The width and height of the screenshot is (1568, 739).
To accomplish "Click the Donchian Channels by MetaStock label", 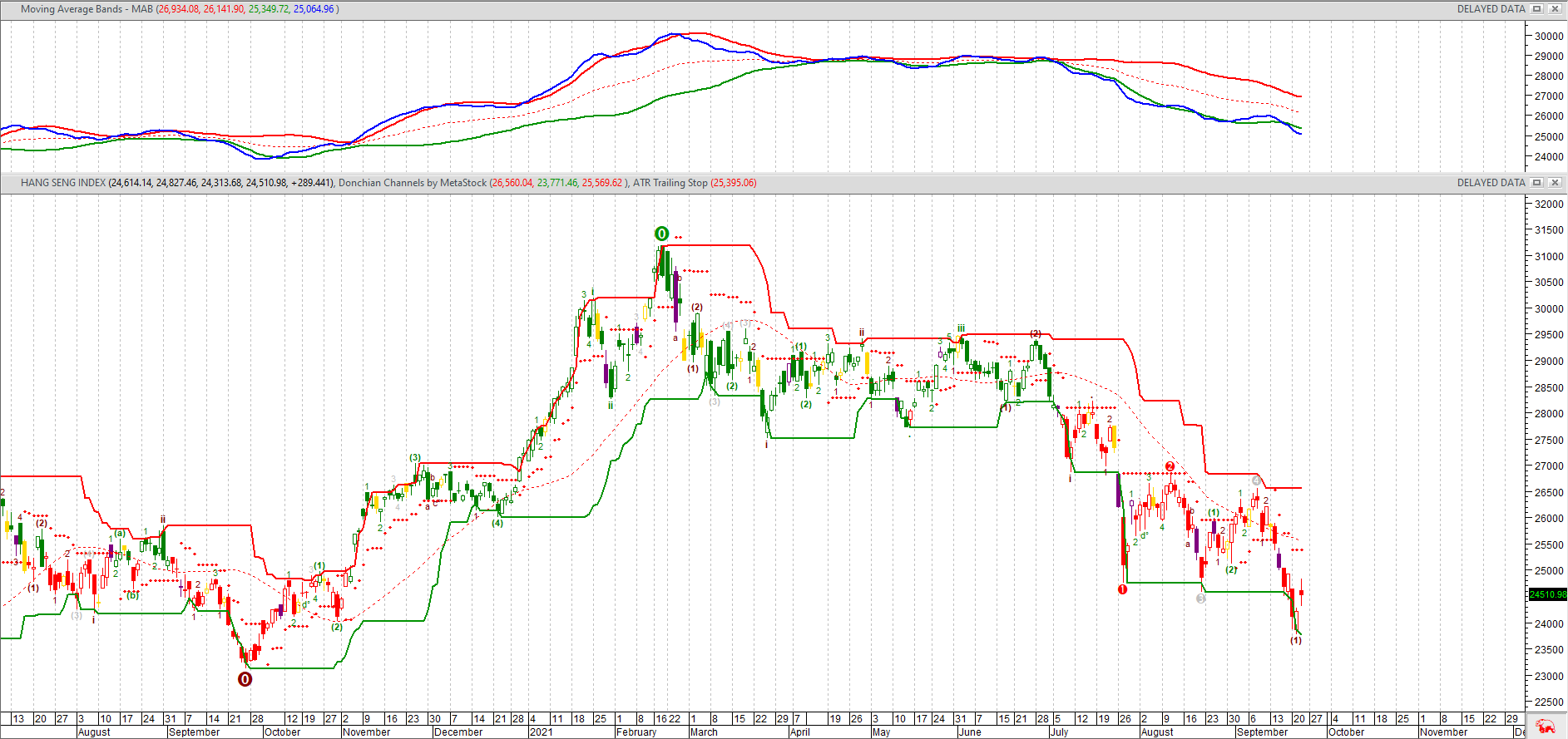I will (x=412, y=183).
